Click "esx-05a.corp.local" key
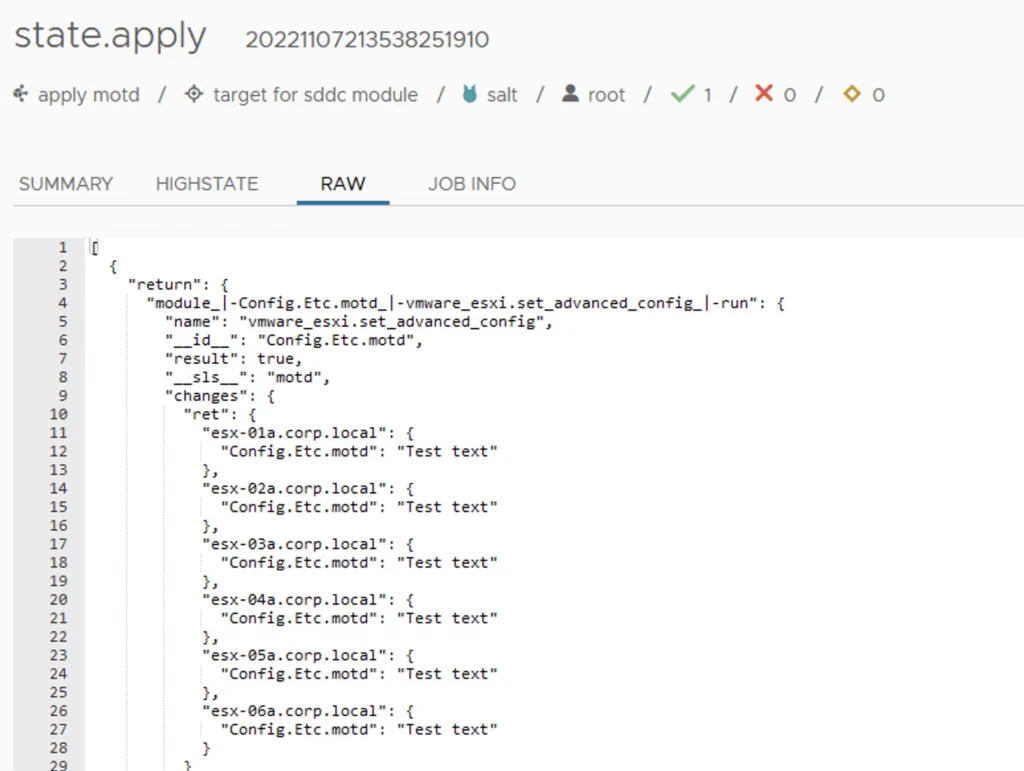Image resolution: width=1024 pixels, height=771 pixels. click(294, 655)
